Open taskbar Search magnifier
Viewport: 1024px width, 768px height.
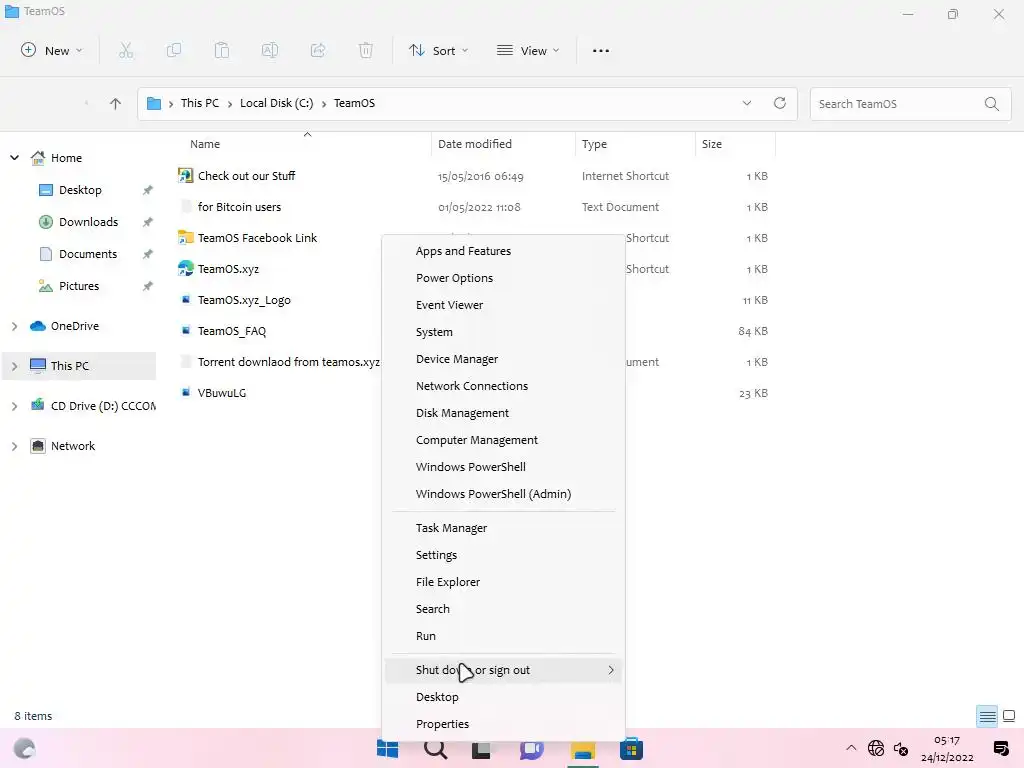(x=436, y=749)
